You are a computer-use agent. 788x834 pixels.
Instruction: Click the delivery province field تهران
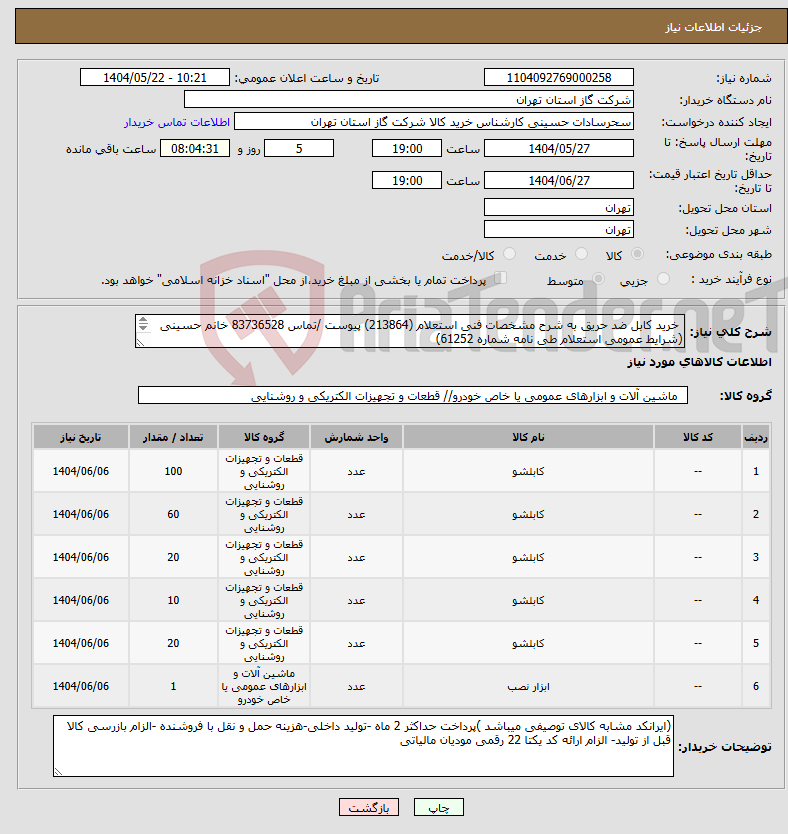[559, 207]
